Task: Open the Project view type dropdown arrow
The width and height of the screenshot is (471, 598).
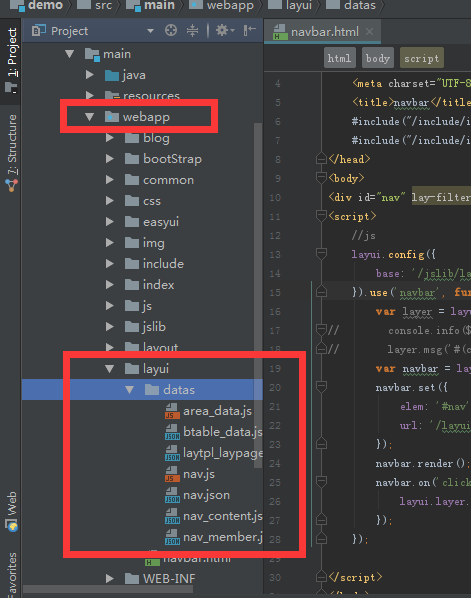Action: click(150, 31)
